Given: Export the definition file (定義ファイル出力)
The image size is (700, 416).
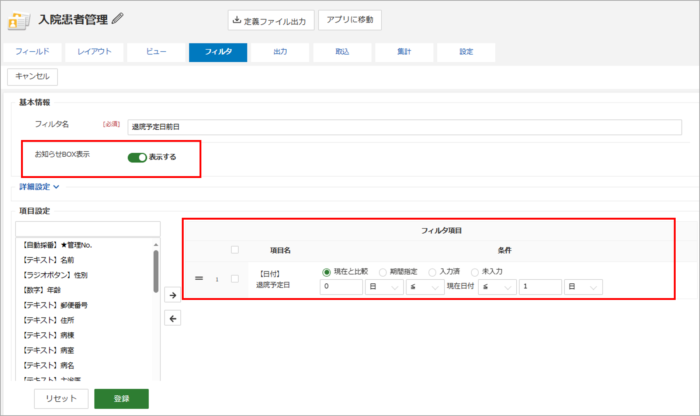Looking at the screenshot, I should coord(271,21).
